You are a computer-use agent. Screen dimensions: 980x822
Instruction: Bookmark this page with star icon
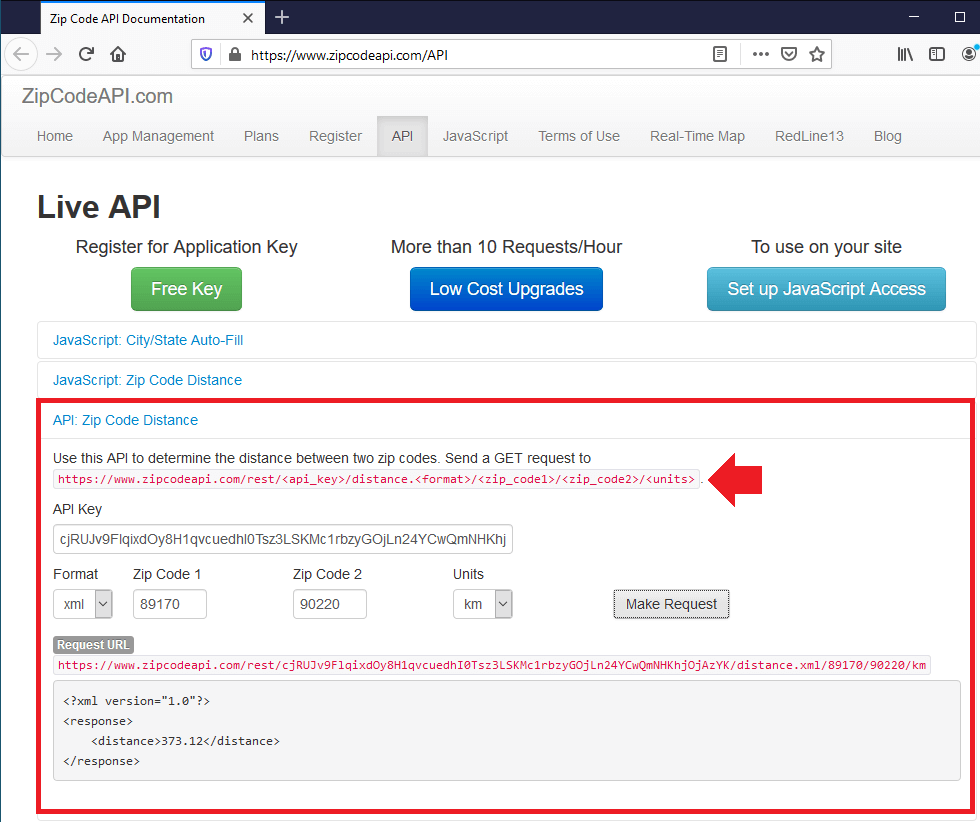[817, 54]
